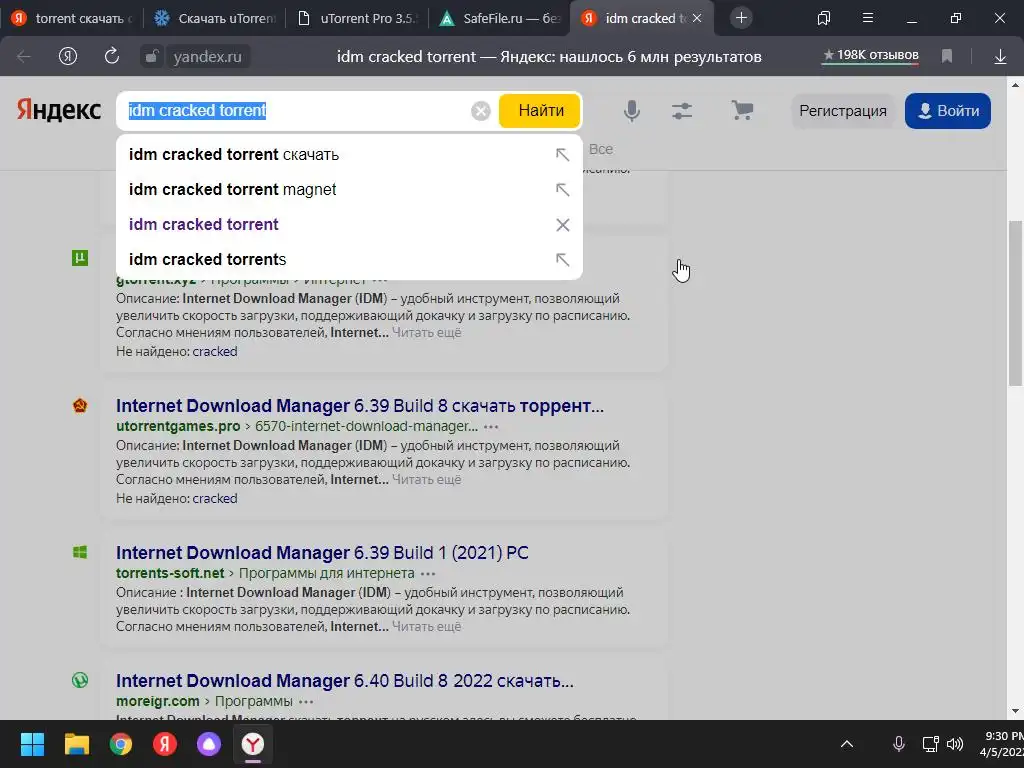Open the downloads arrow icon

coord(1000,57)
